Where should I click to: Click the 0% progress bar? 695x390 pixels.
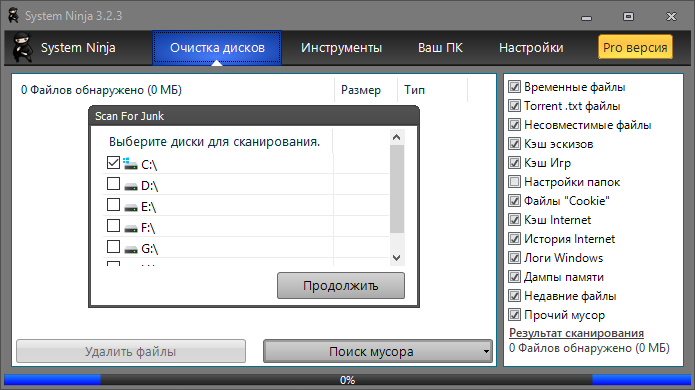click(348, 380)
